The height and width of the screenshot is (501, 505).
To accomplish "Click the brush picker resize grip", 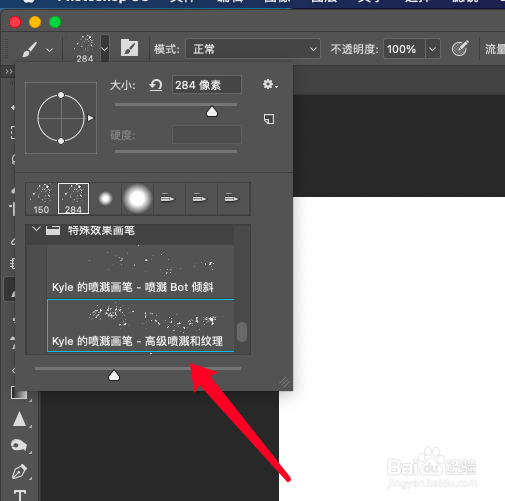I will point(284,382).
